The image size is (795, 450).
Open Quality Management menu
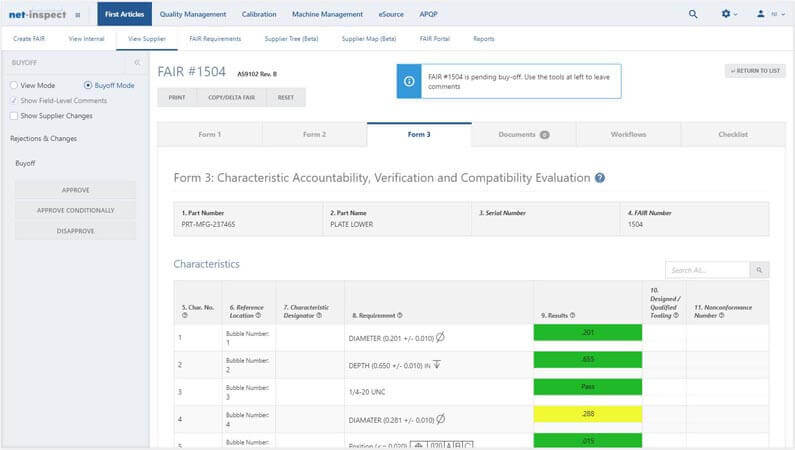pos(193,14)
